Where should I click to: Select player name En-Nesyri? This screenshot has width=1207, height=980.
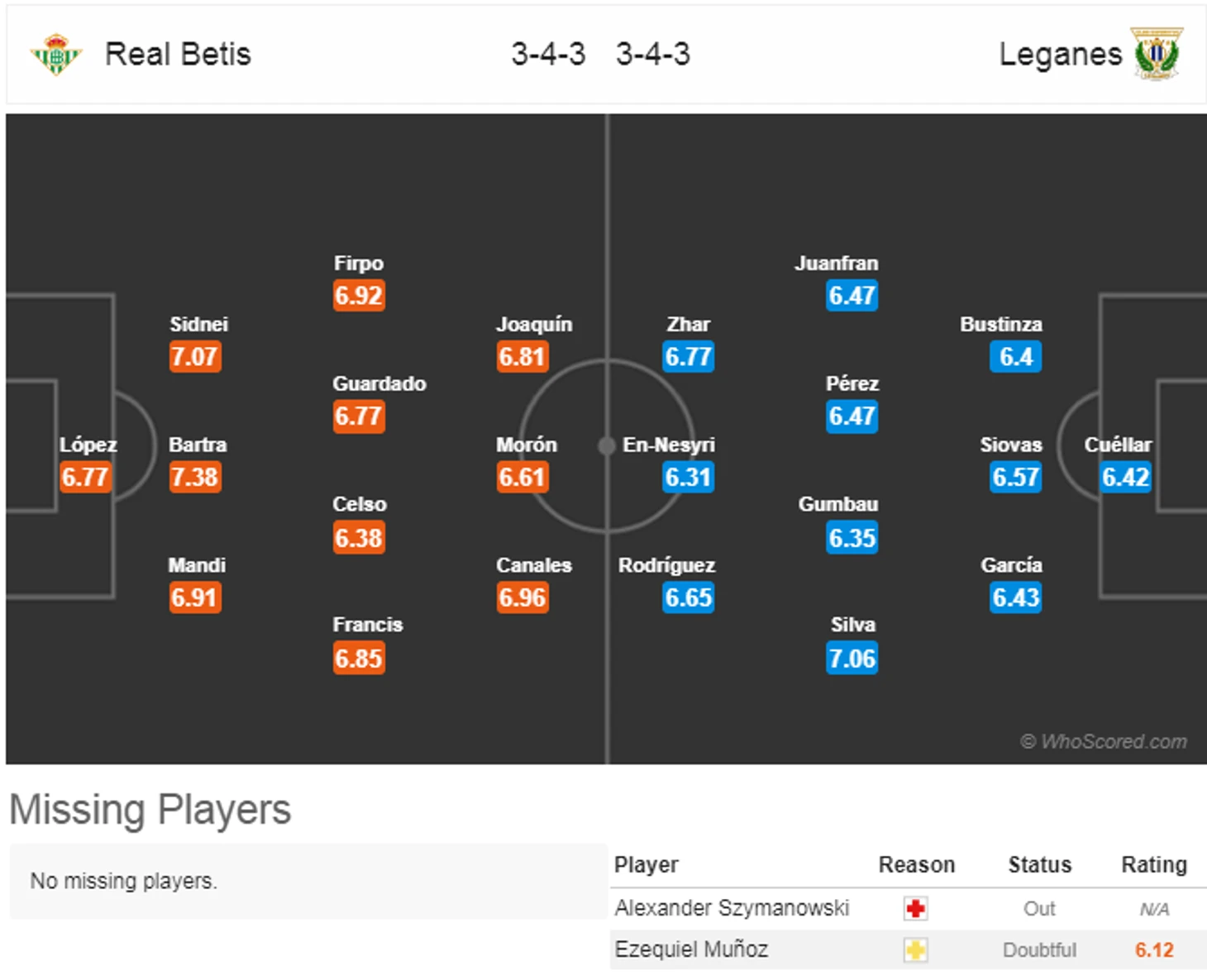coord(668,445)
